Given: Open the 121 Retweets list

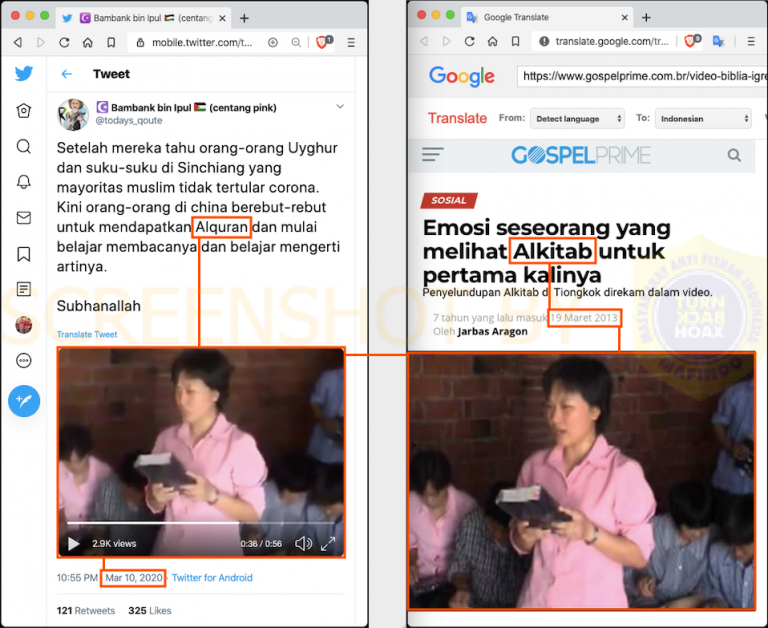Looking at the screenshot, I should coord(86,610).
